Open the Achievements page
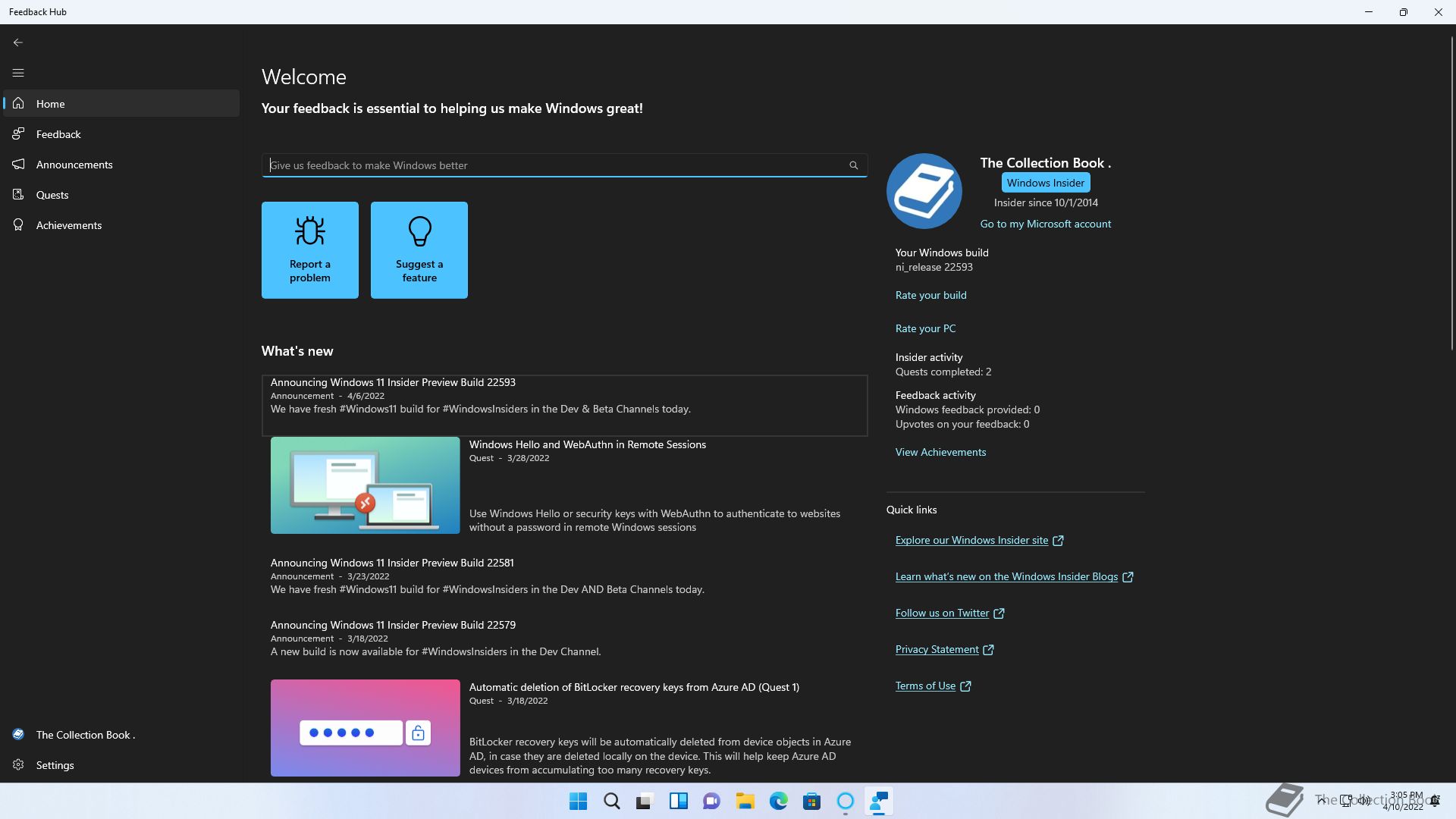Image resolution: width=1456 pixels, height=819 pixels. pos(121,225)
